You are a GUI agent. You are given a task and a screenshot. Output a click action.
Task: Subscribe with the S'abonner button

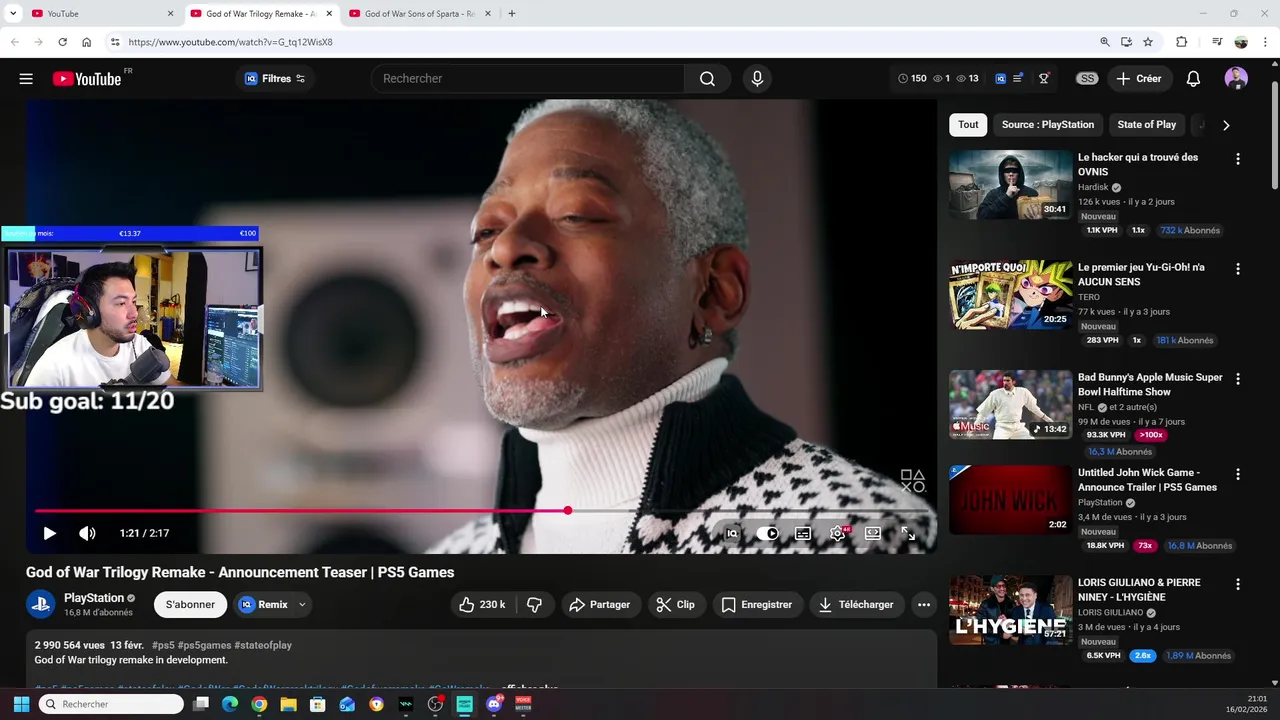[x=190, y=605]
